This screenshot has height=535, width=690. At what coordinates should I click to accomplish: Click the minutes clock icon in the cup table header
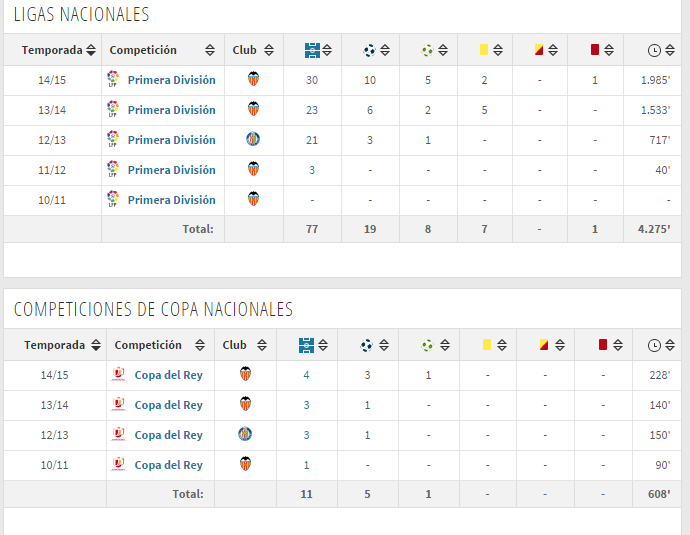[x=654, y=345]
